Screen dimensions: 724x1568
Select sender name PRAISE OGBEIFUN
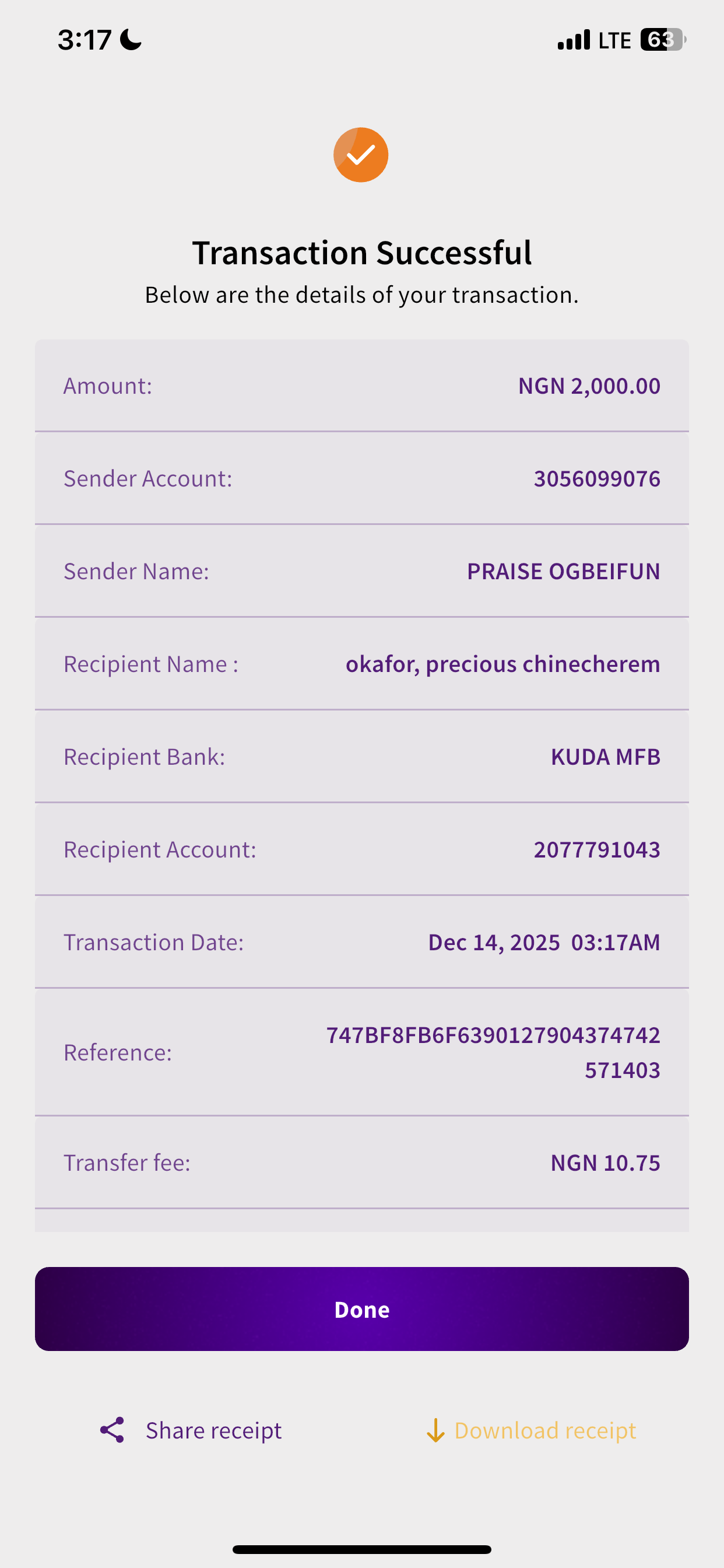point(563,571)
